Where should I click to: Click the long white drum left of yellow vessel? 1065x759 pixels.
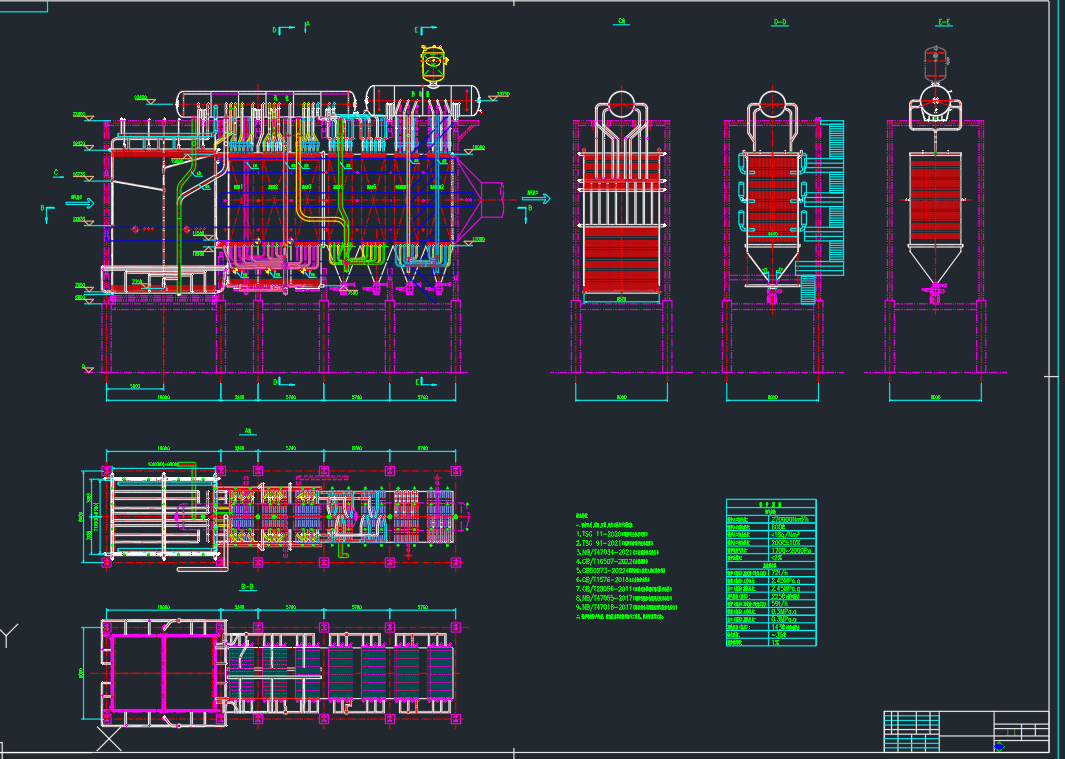click(x=267, y=103)
